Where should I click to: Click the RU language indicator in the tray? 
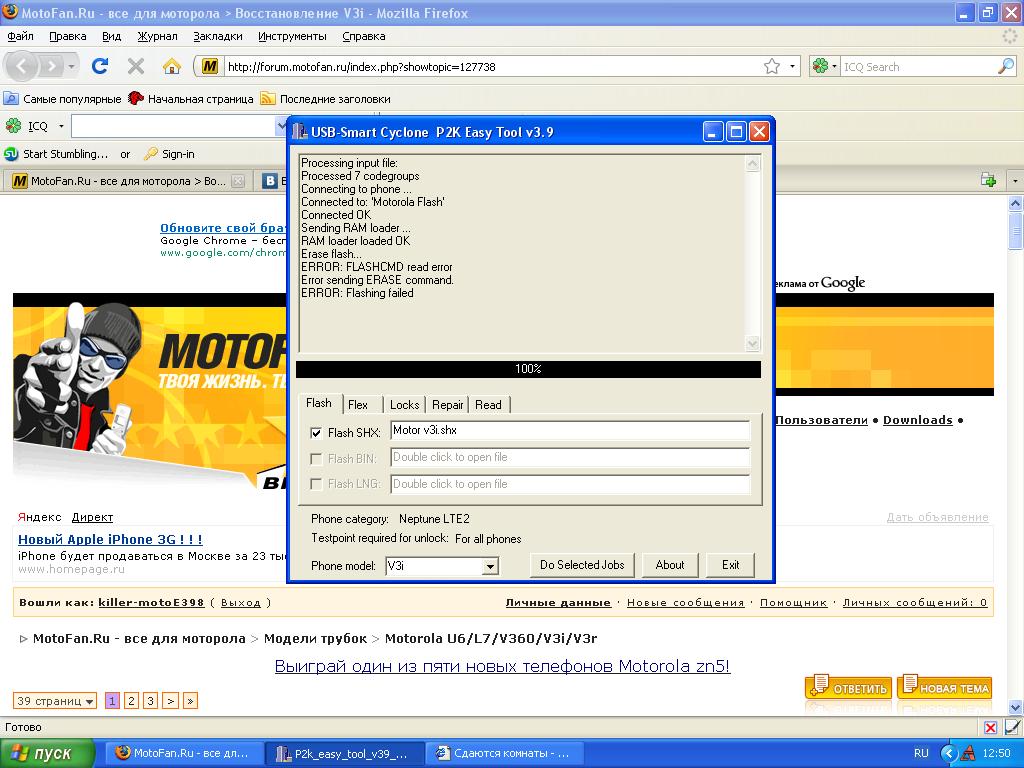point(921,753)
